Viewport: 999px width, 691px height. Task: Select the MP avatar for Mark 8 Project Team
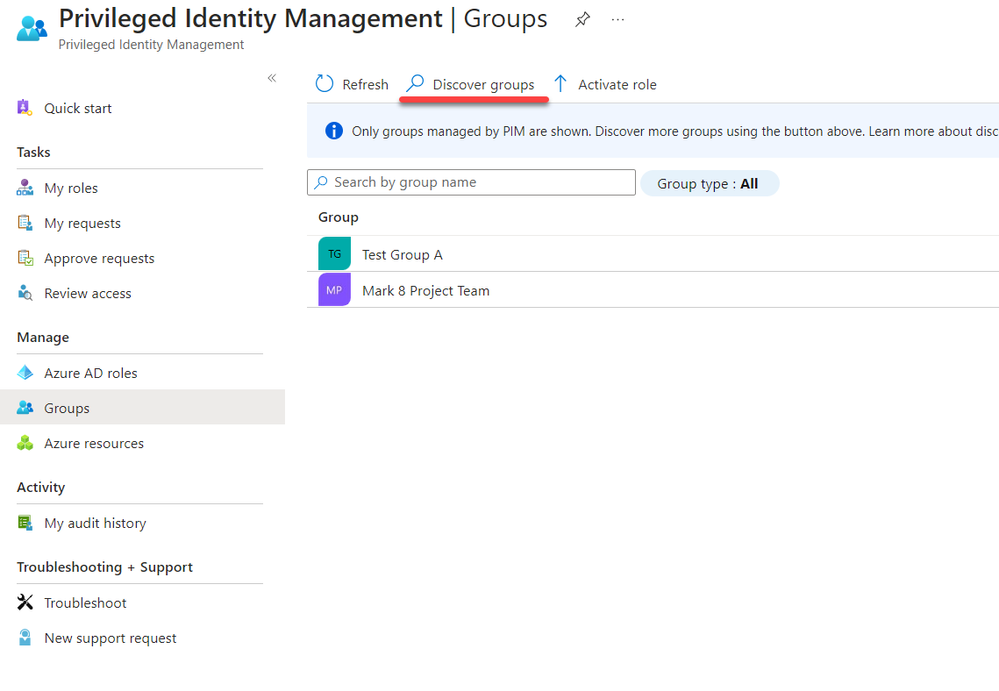(334, 291)
